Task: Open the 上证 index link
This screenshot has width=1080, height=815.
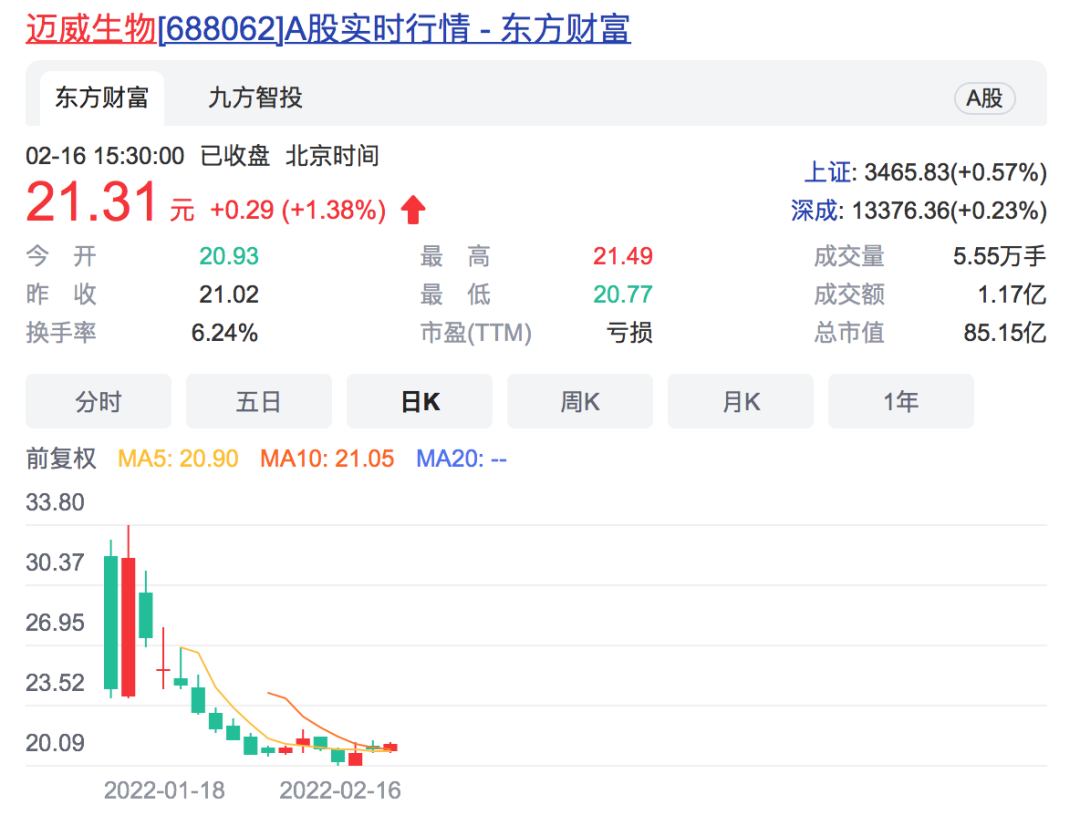Action: pos(829,172)
